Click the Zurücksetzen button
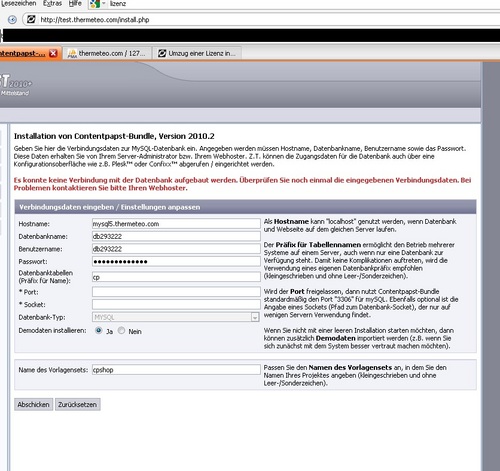 (x=77, y=404)
